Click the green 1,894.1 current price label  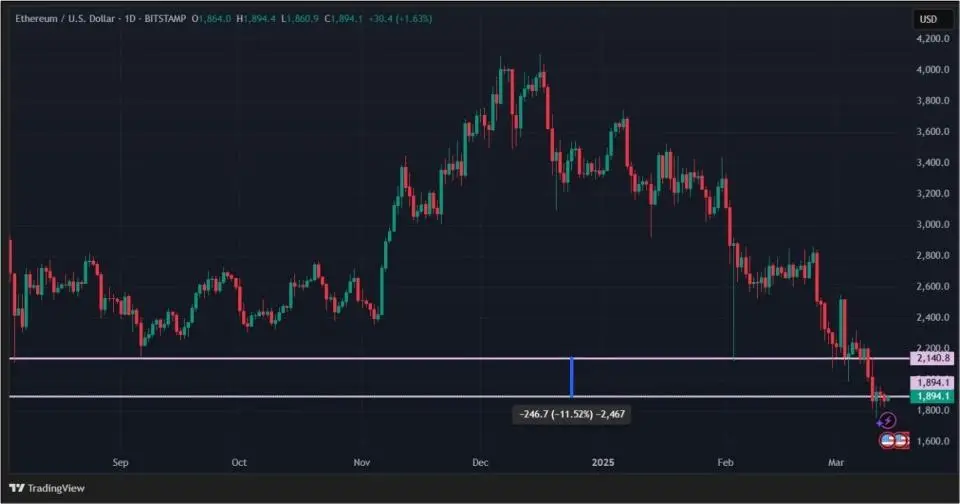[x=931, y=397]
